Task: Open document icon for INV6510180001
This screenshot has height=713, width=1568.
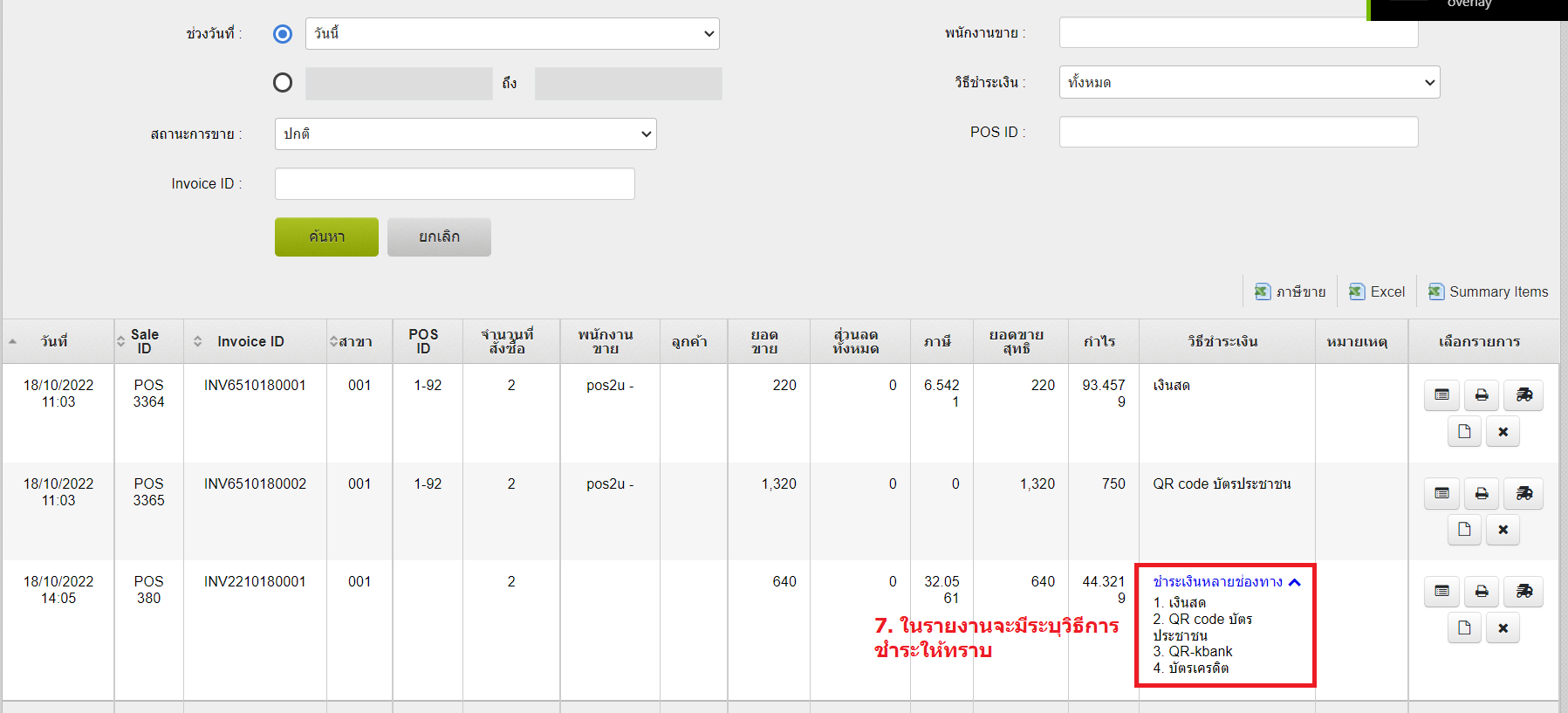Action: 1464,431
